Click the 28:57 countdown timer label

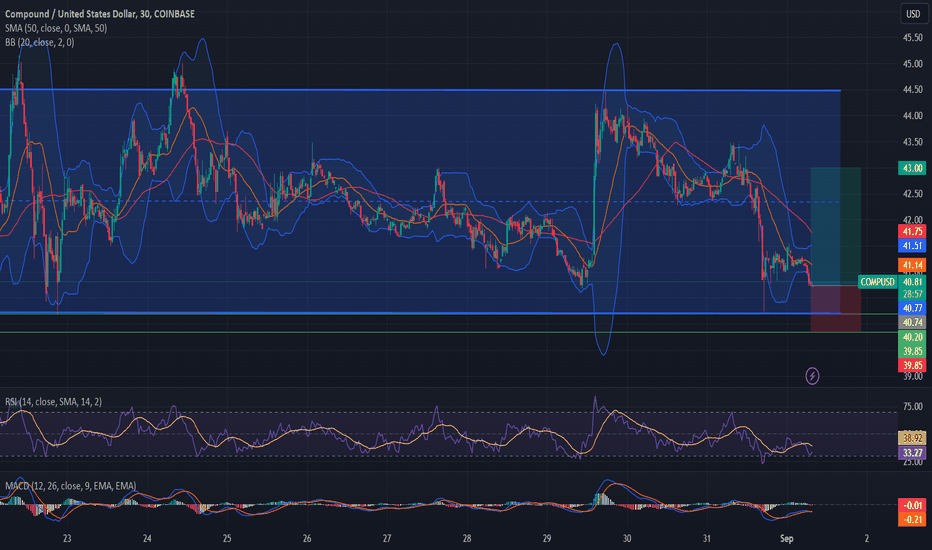(912, 294)
